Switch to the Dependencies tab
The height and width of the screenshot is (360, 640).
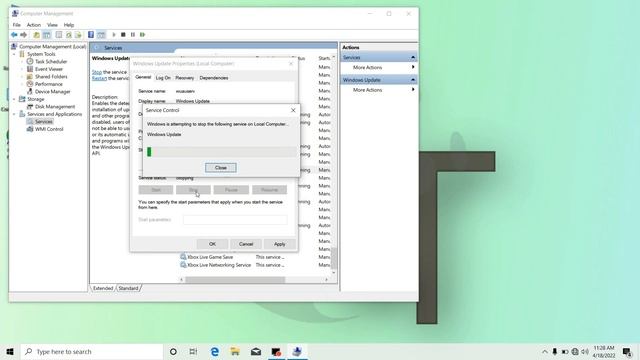(214, 78)
